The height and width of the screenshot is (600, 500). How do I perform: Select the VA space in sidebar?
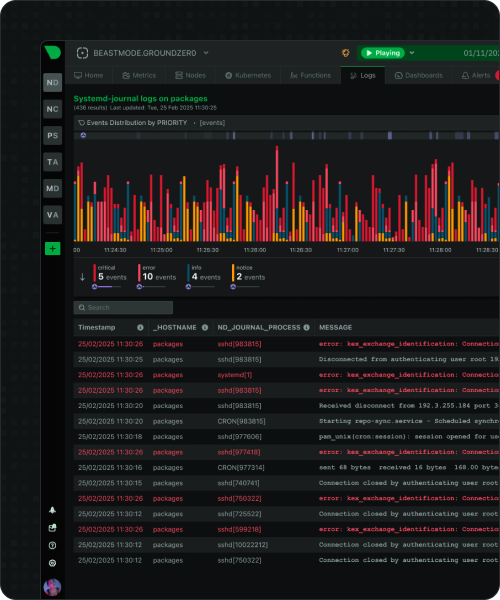click(x=52, y=215)
